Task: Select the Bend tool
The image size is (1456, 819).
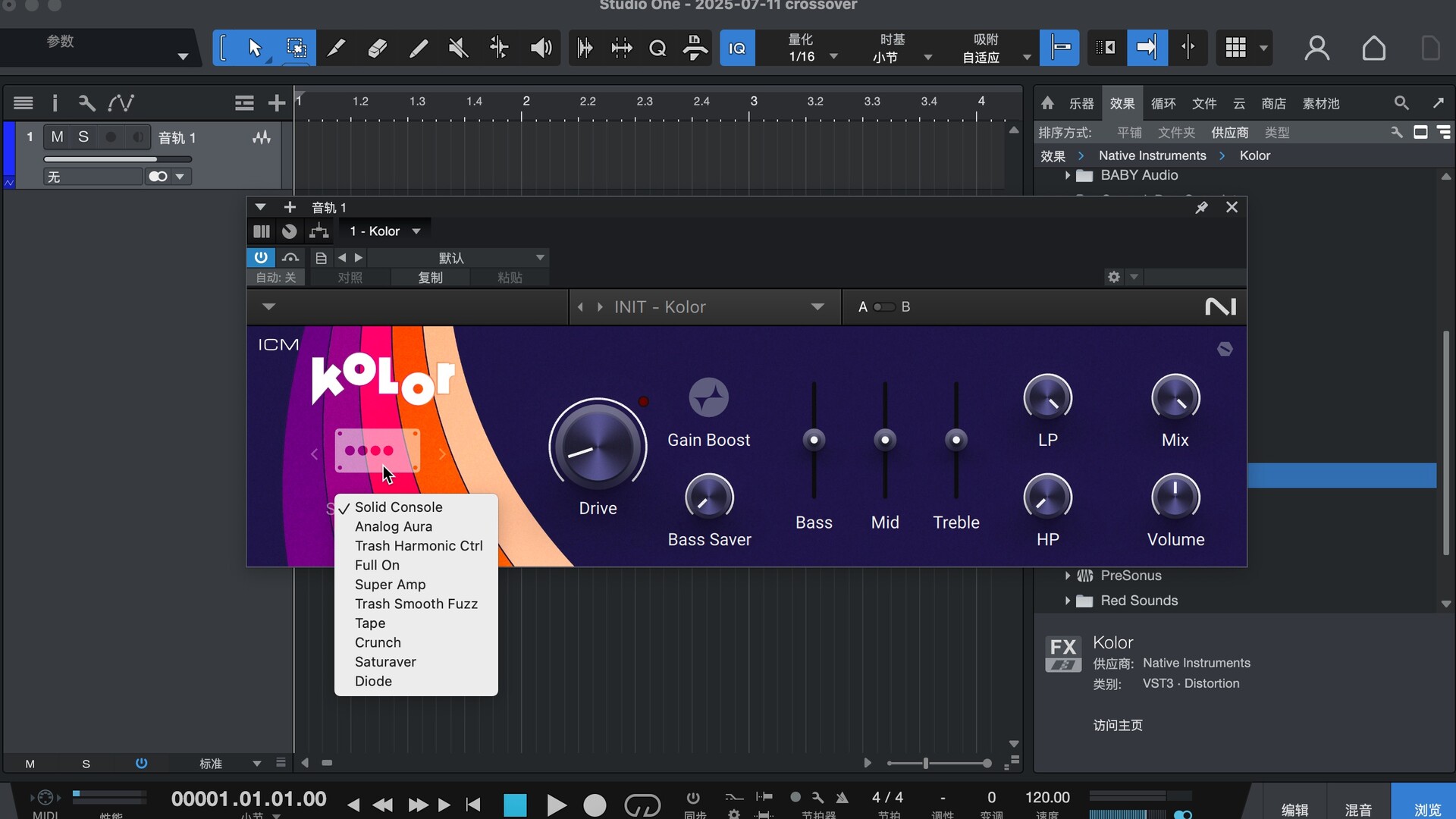Action: click(499, 49)
